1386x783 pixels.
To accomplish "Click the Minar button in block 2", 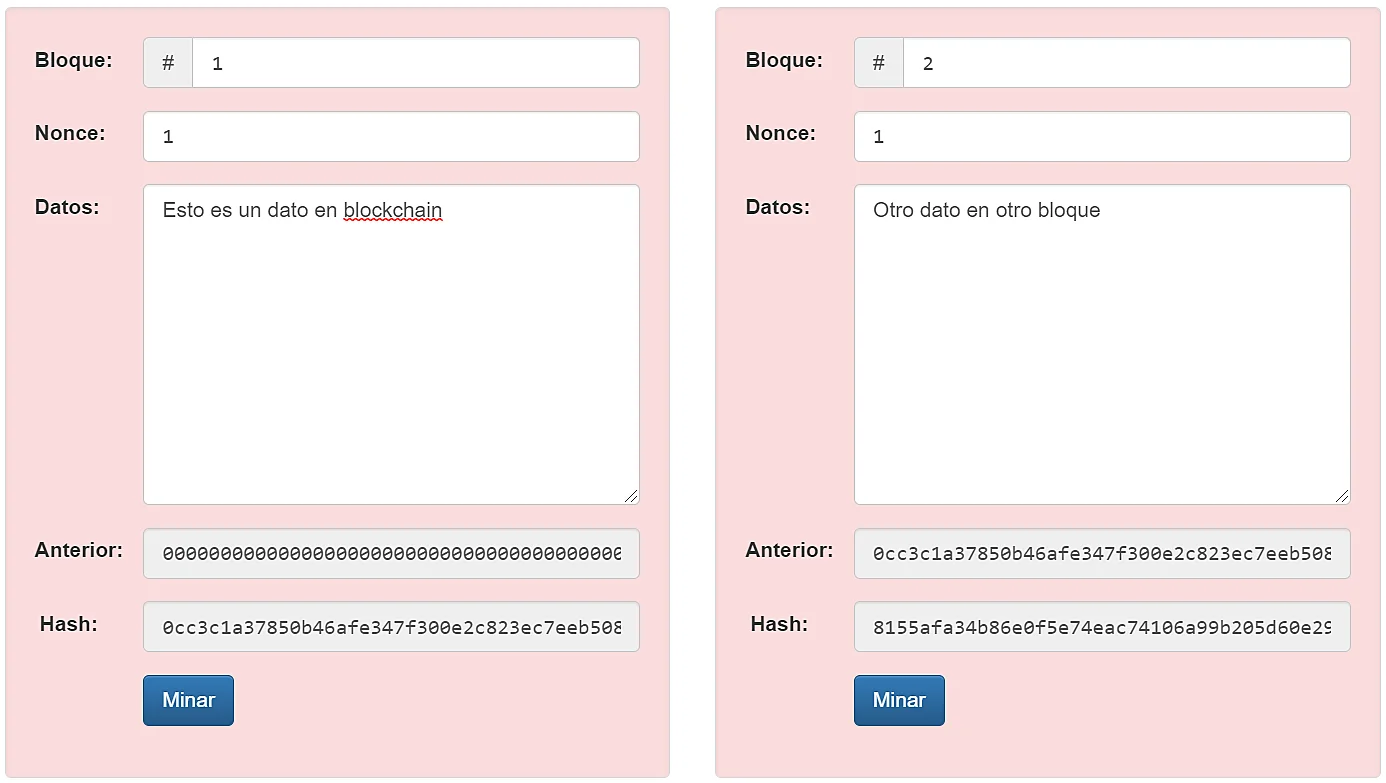I will tap(899, 700).
